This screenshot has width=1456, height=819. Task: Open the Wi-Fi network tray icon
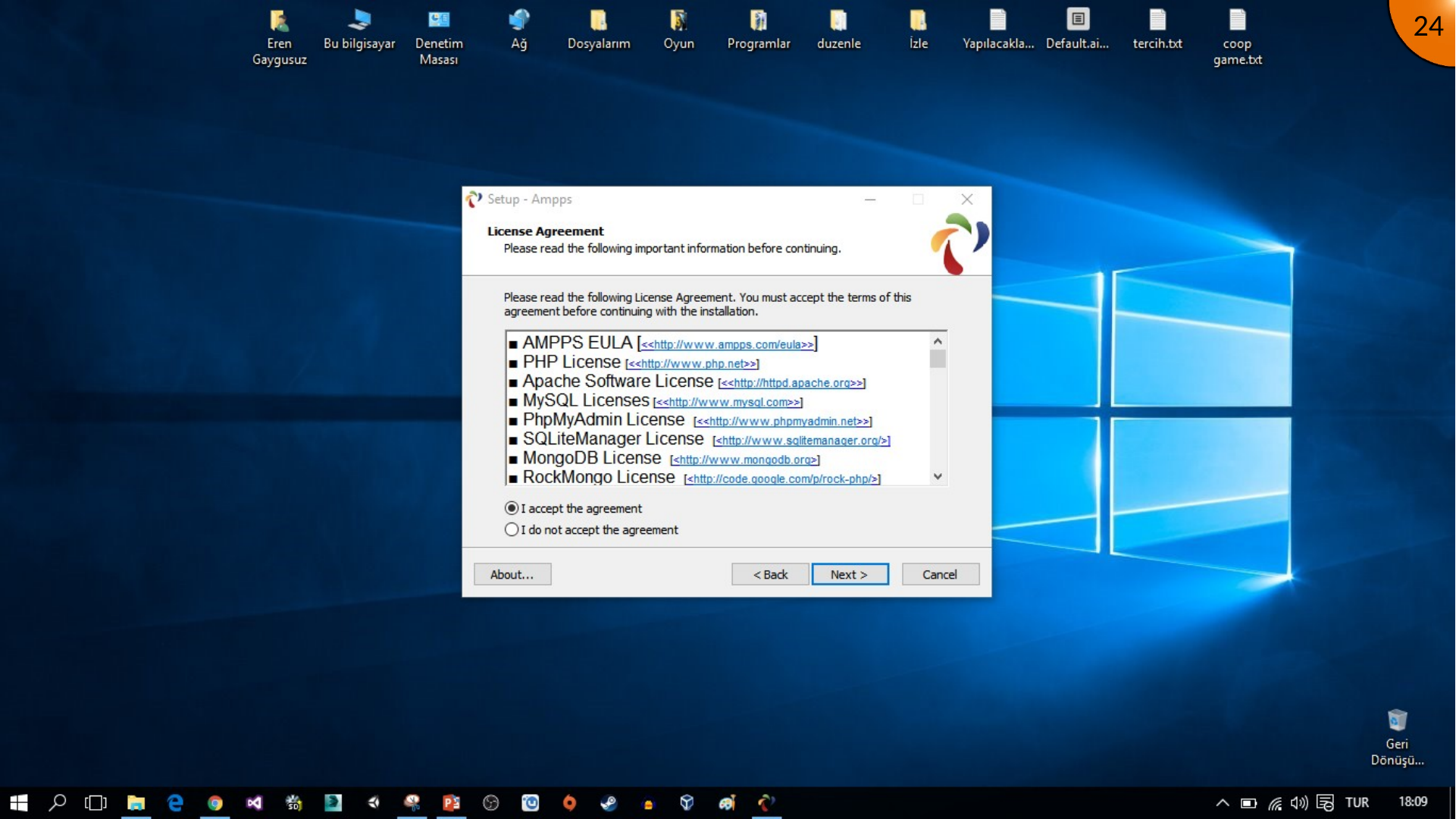click(x=1275, y=802)
